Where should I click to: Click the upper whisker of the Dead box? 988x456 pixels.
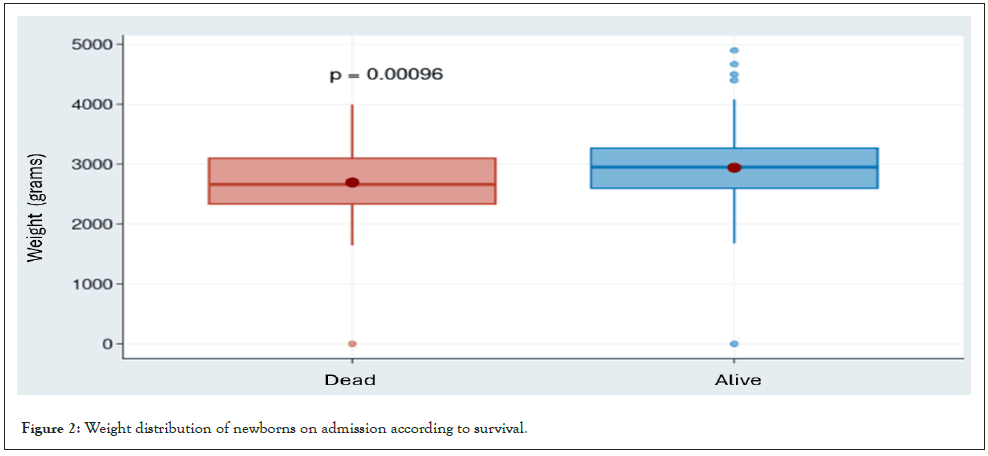click(x=352, y=130)
